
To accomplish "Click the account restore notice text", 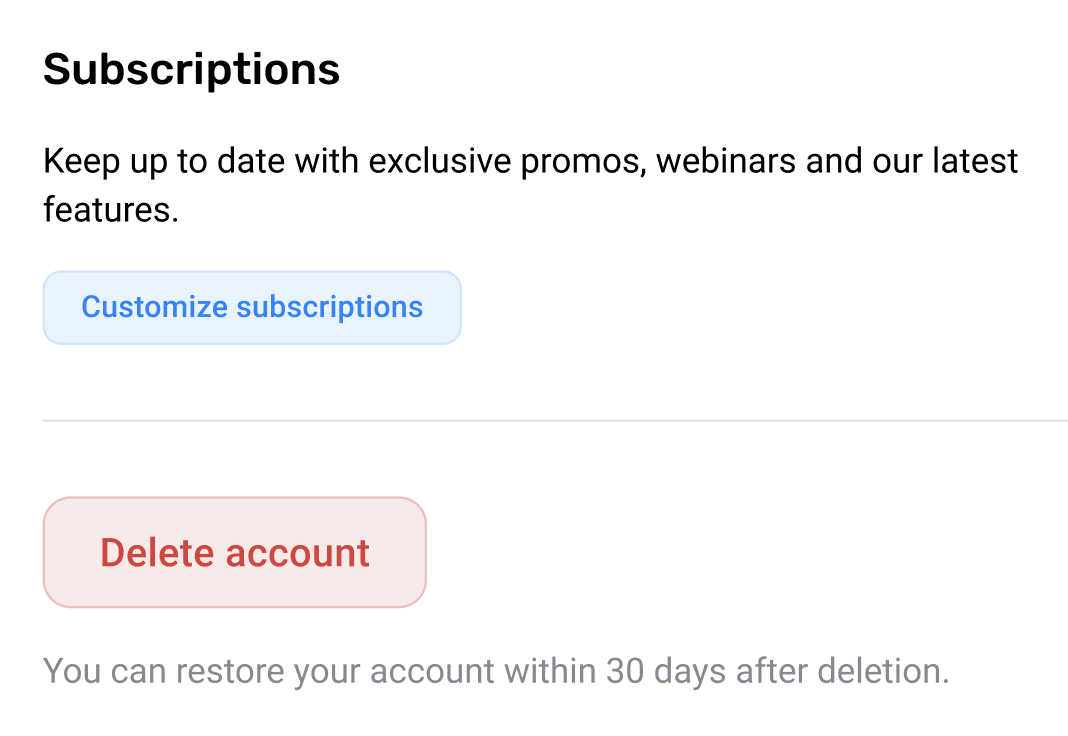I will coord(496,670).
